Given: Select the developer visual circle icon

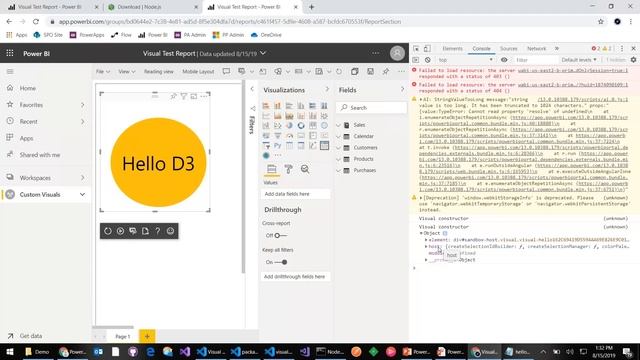Looking at the screenshot, I should click(266, 156).
